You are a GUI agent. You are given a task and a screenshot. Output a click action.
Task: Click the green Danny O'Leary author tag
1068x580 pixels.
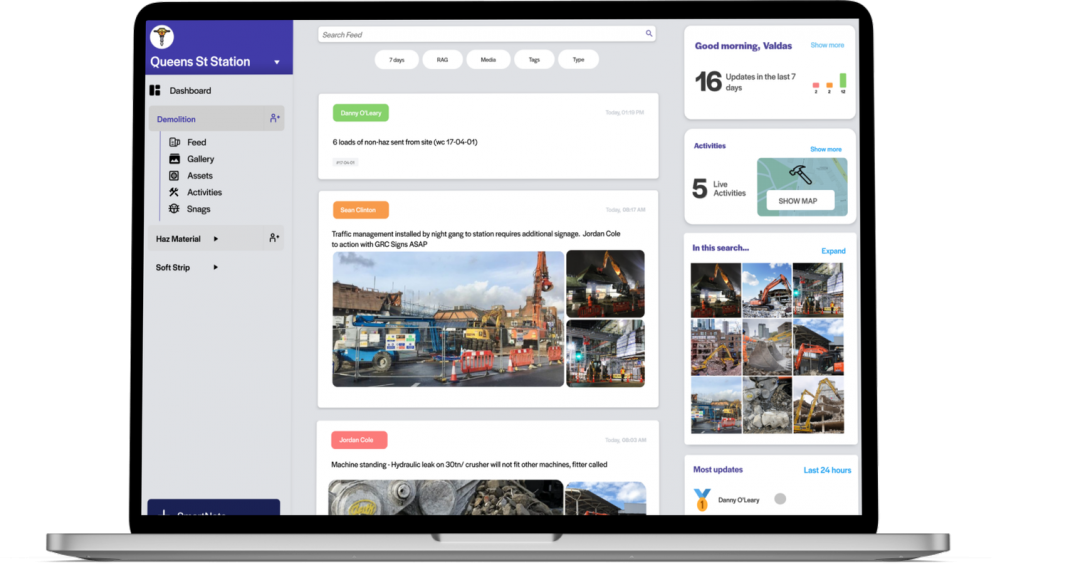[360, 113]
